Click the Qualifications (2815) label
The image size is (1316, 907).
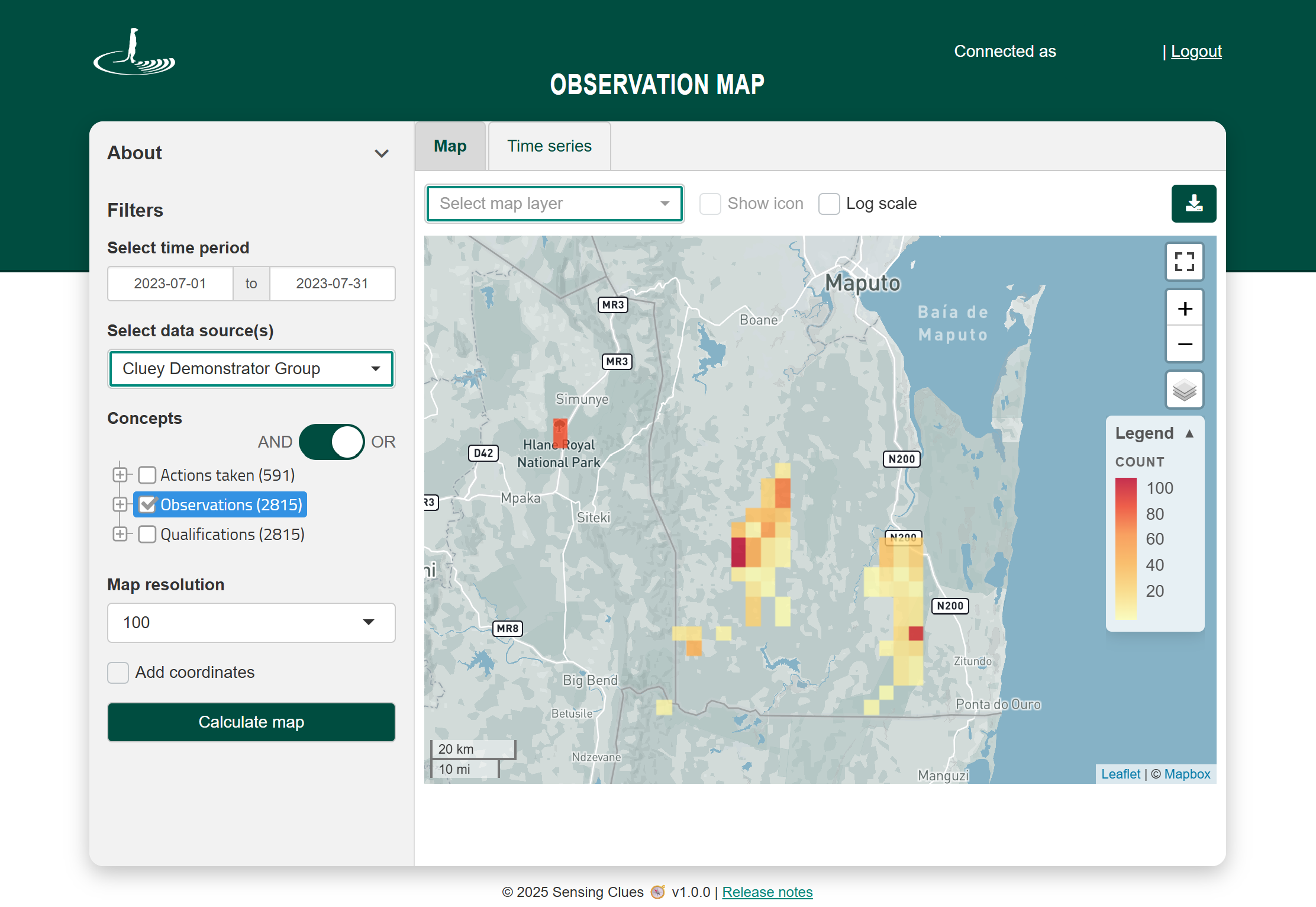(233, 534)
